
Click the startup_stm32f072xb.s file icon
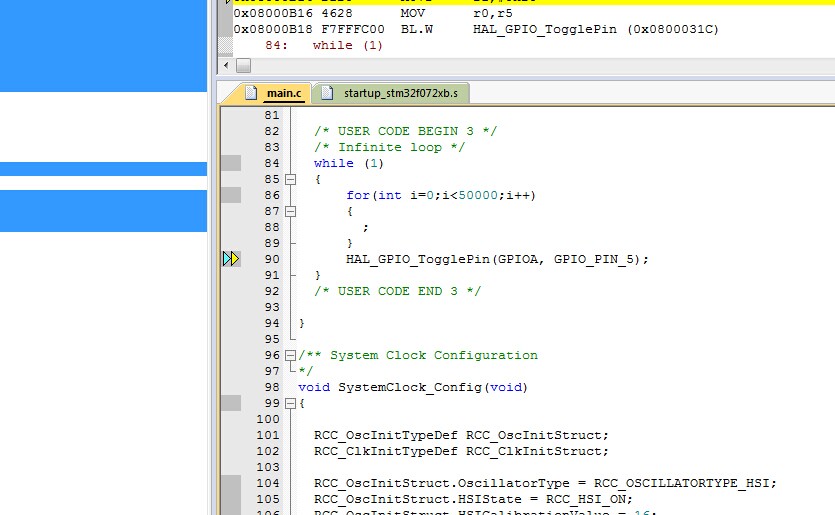point(327,93)
